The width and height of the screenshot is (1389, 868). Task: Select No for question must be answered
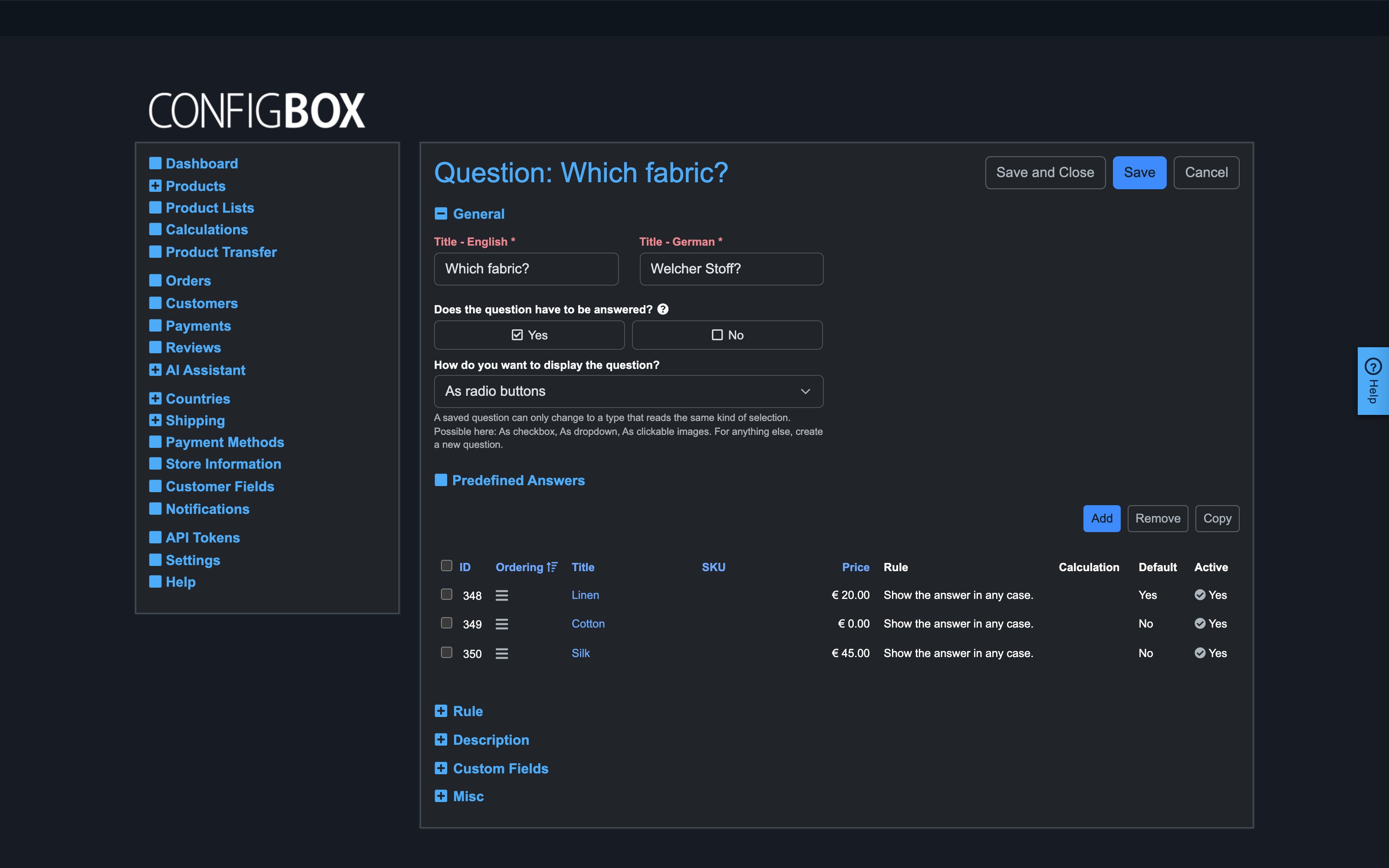click(x=727, y=335)
